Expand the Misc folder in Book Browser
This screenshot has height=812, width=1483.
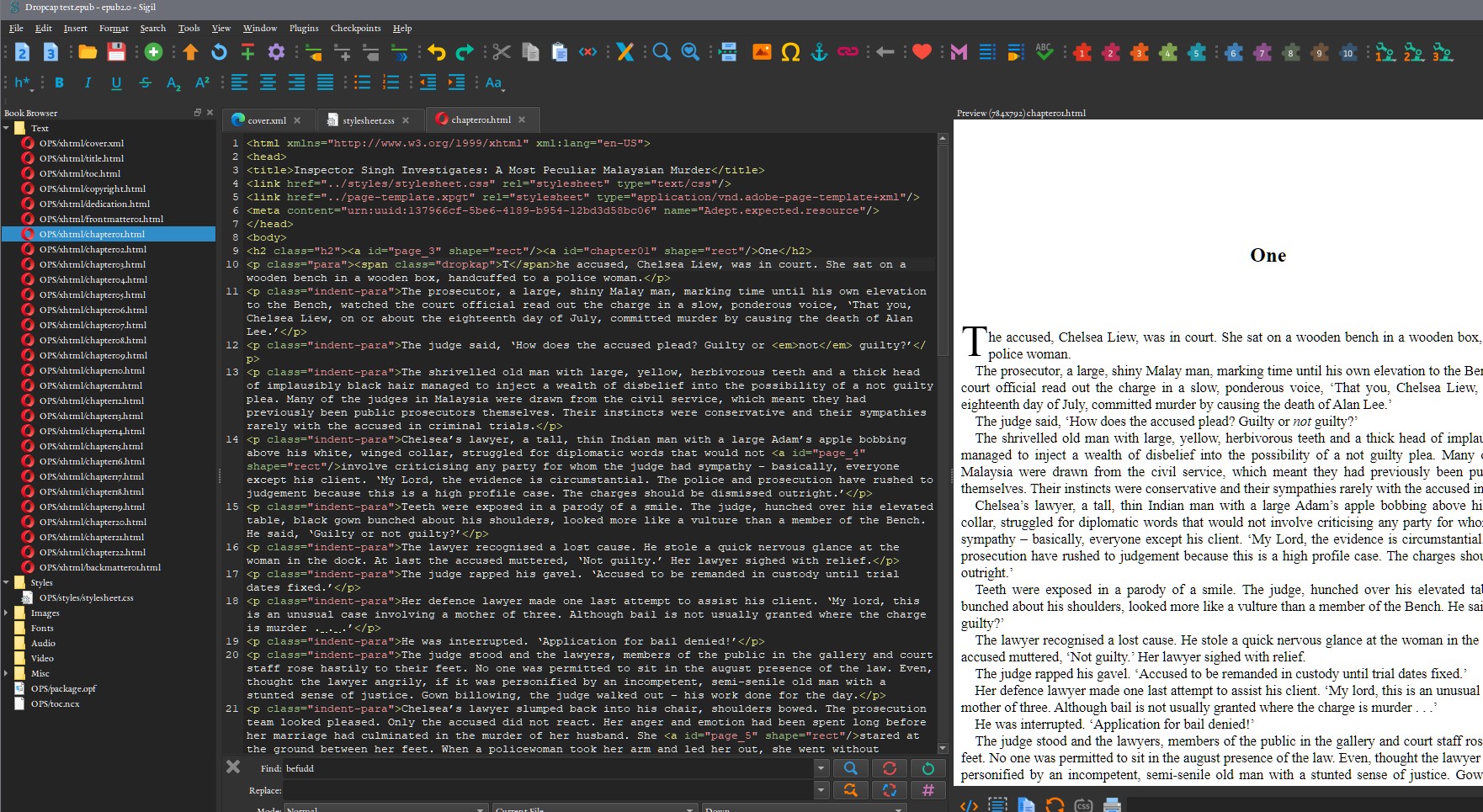click(6, 673)
